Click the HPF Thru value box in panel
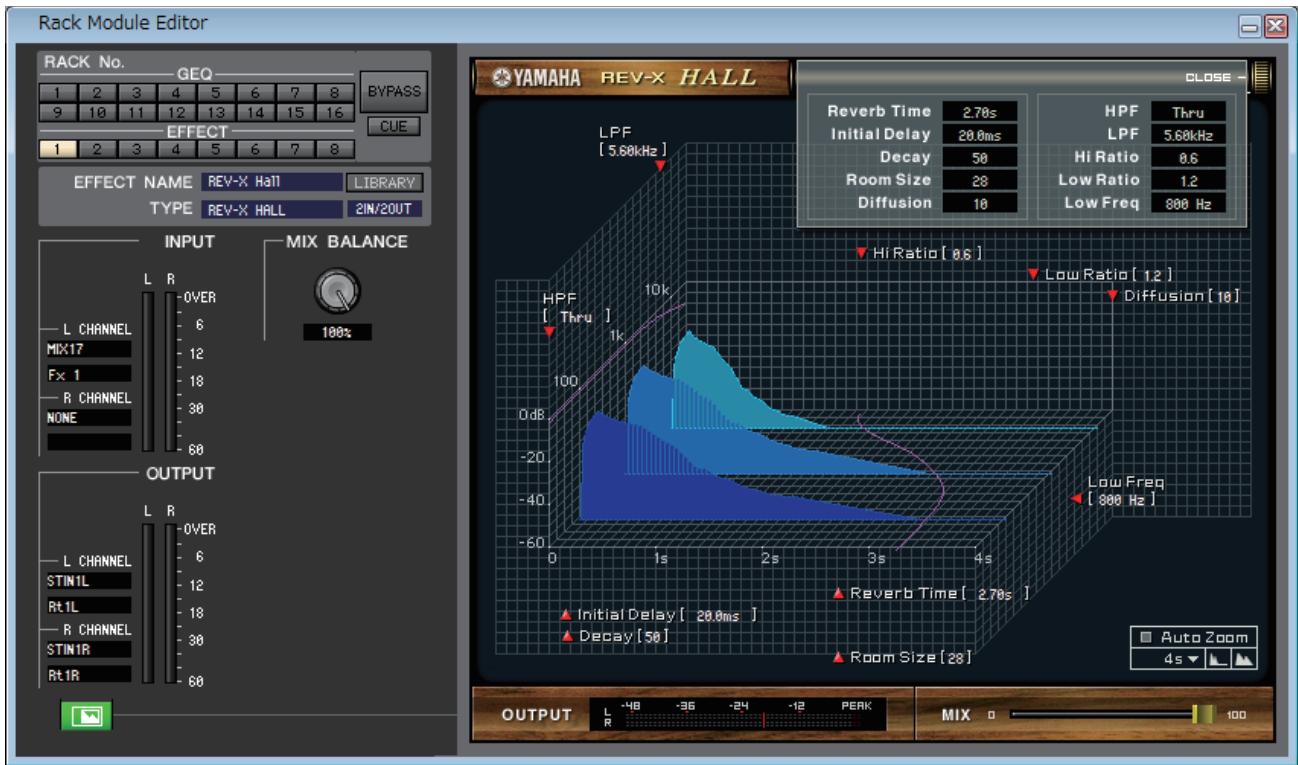 point(1188,112)
